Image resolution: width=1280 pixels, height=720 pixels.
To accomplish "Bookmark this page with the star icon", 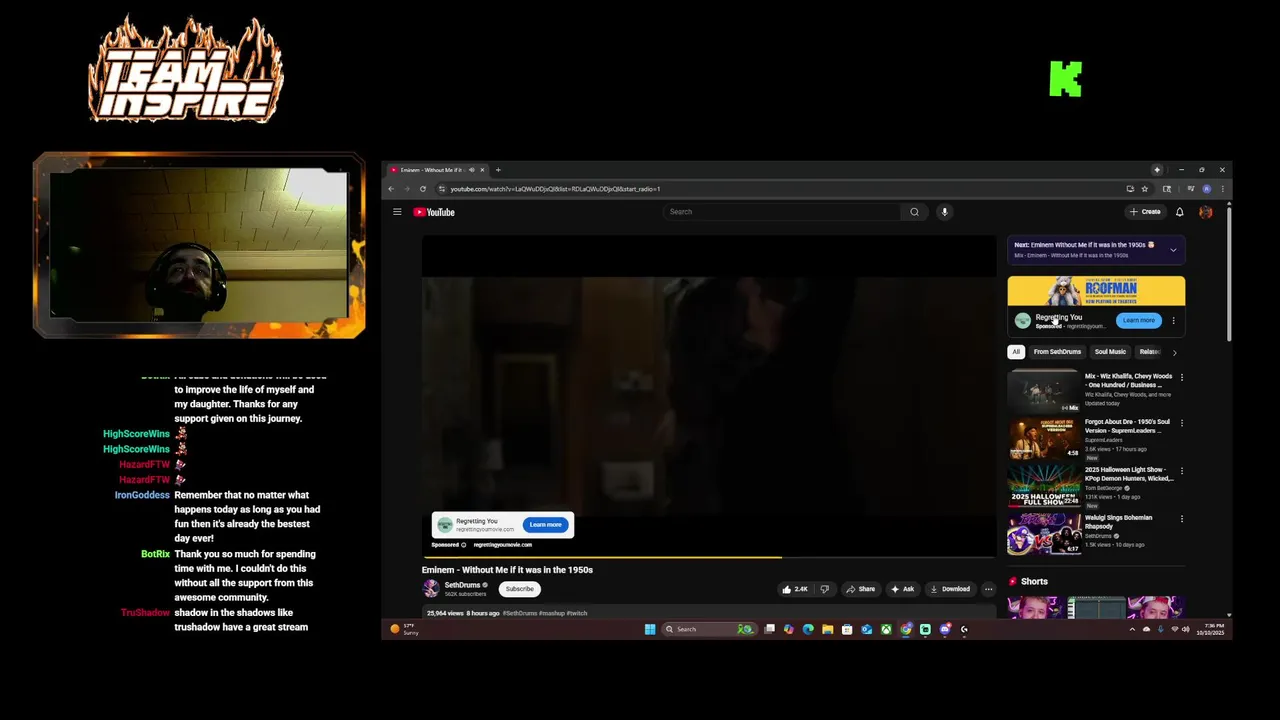I will click(x=1145, y=189).
